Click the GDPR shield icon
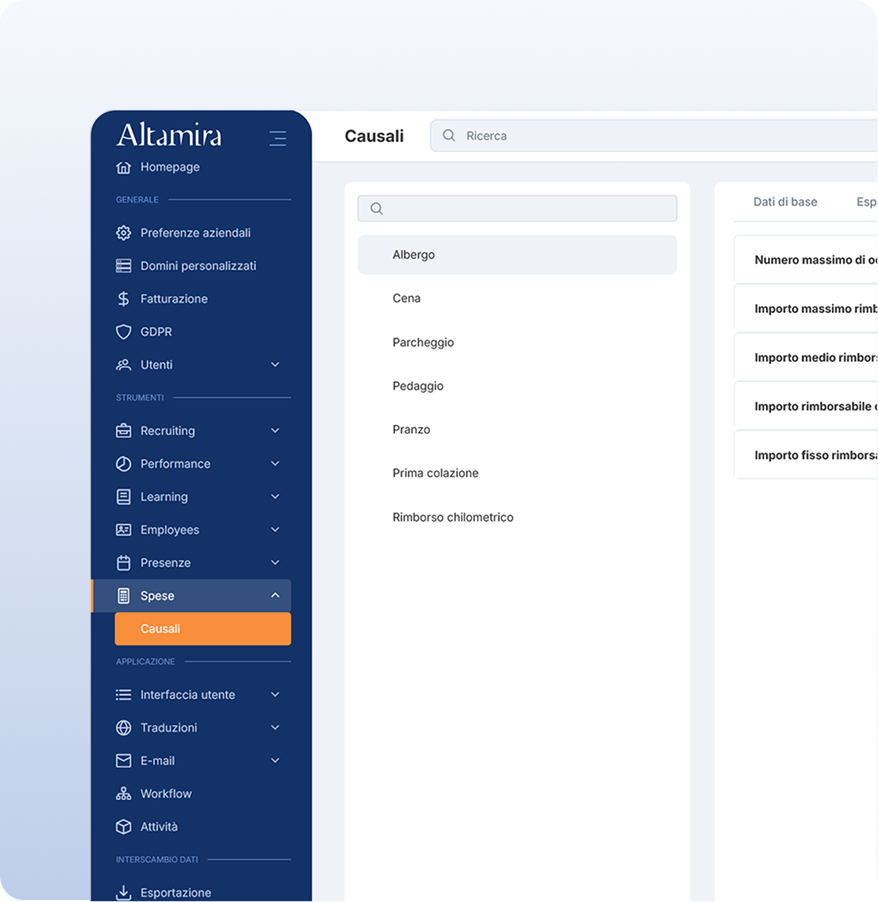The width and height of the screenshot is (878, 902). pos(124,332)
